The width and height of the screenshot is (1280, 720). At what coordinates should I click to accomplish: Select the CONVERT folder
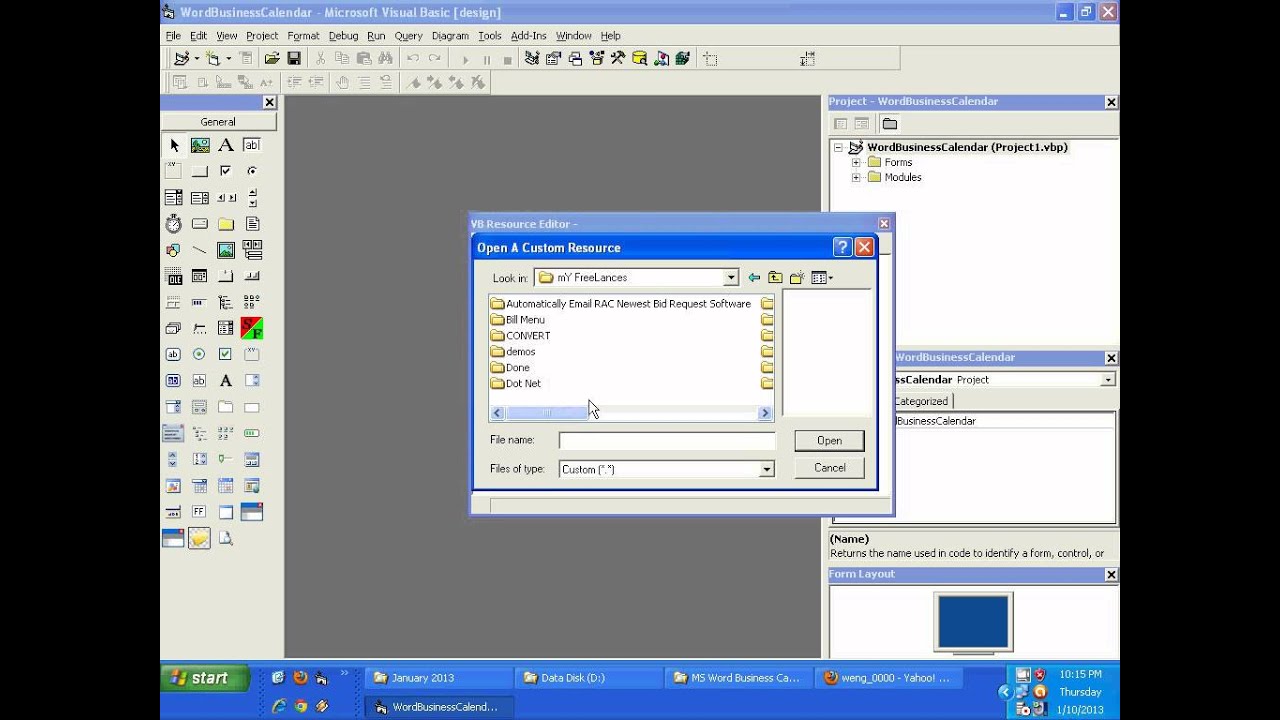click(x=520, y=336)
